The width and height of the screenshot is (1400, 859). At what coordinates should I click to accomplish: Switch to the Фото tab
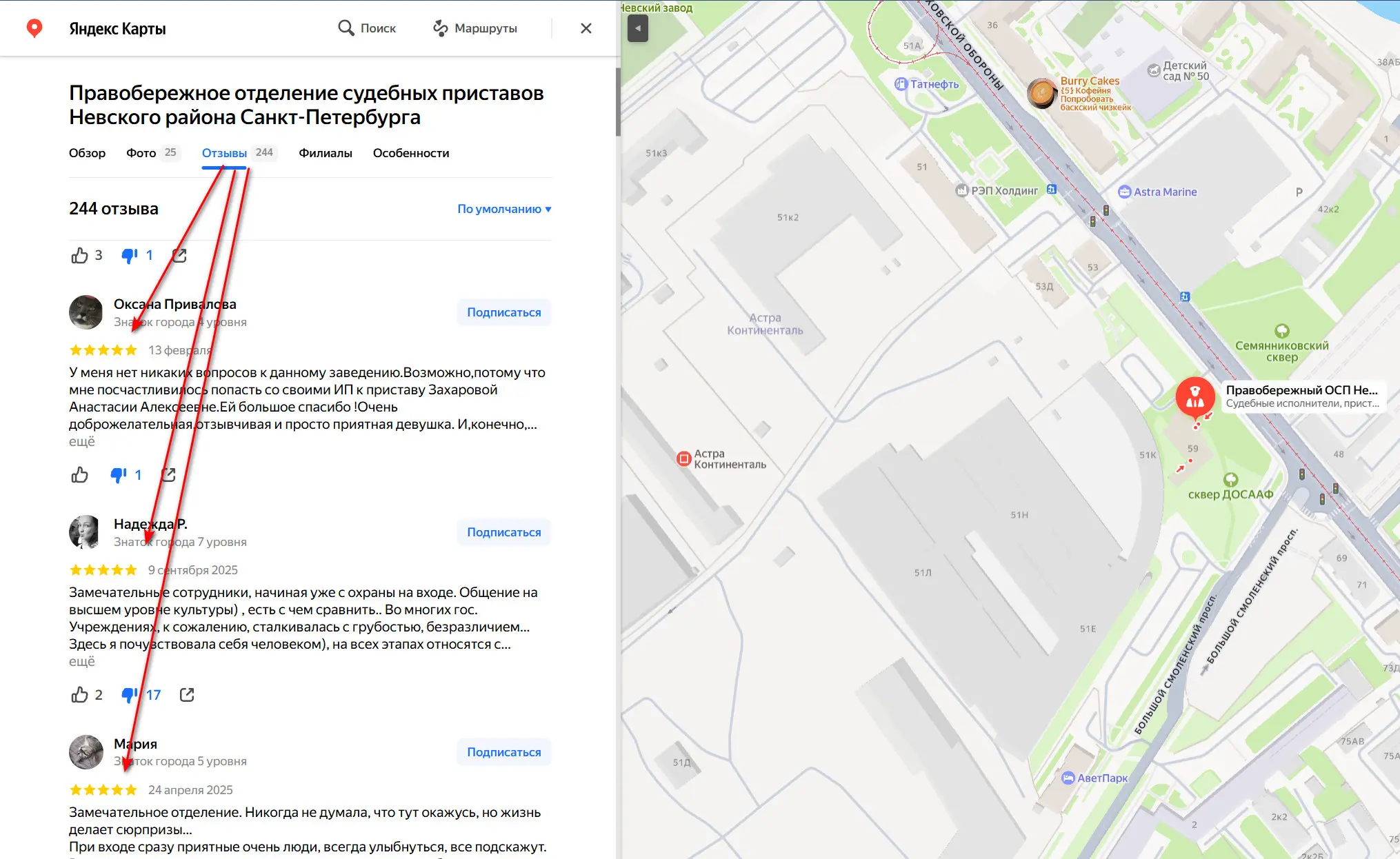(152, 153)
